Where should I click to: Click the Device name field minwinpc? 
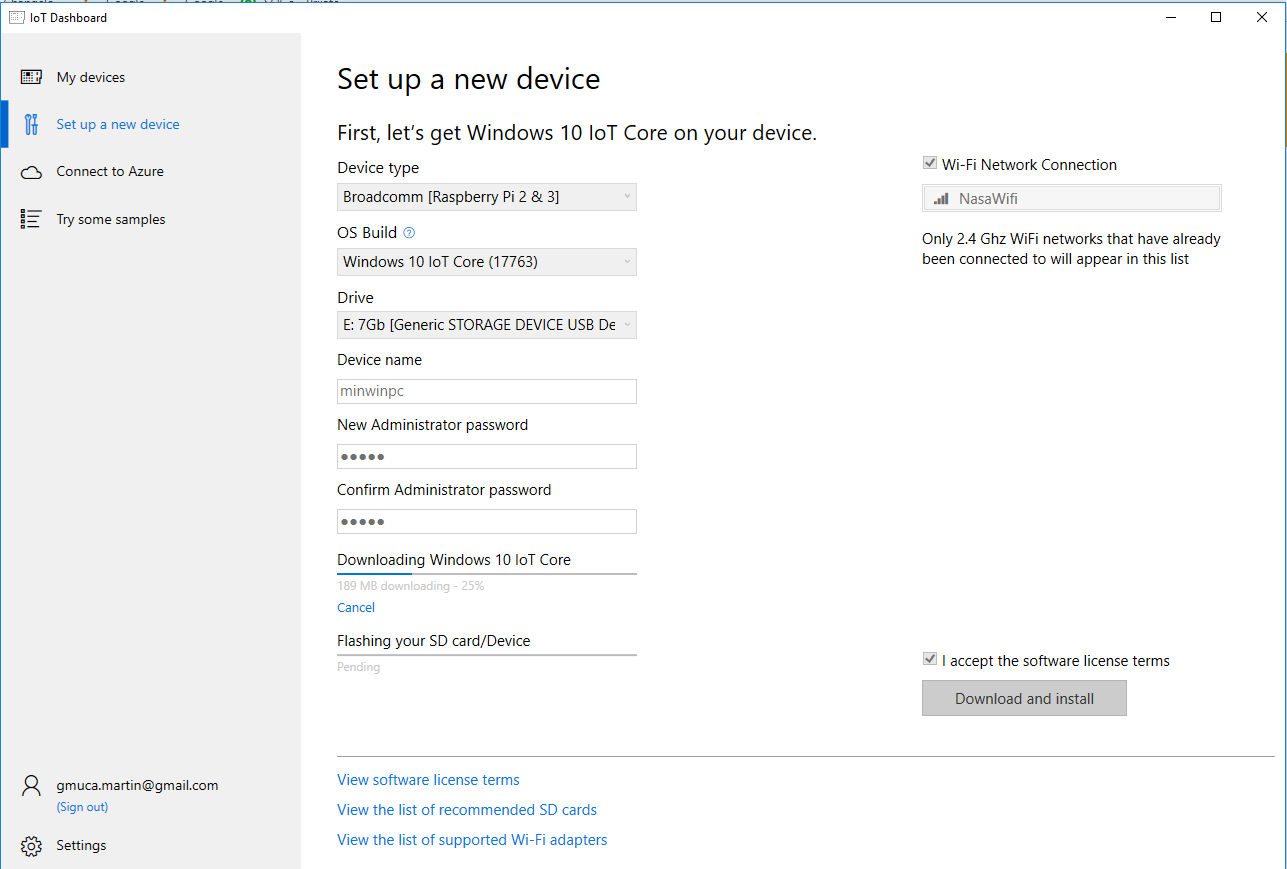pos(487,391)
